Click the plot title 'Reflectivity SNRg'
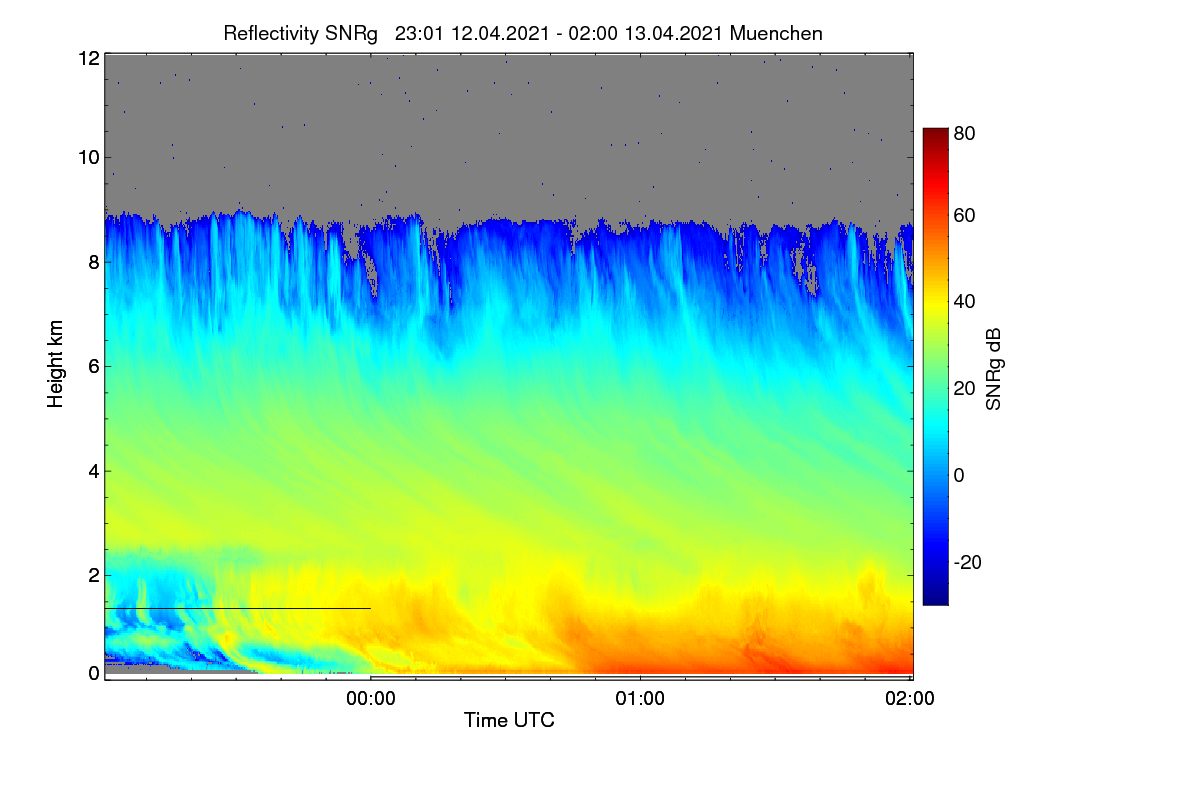Screen dimensions: 1200x800 (300, 33)
